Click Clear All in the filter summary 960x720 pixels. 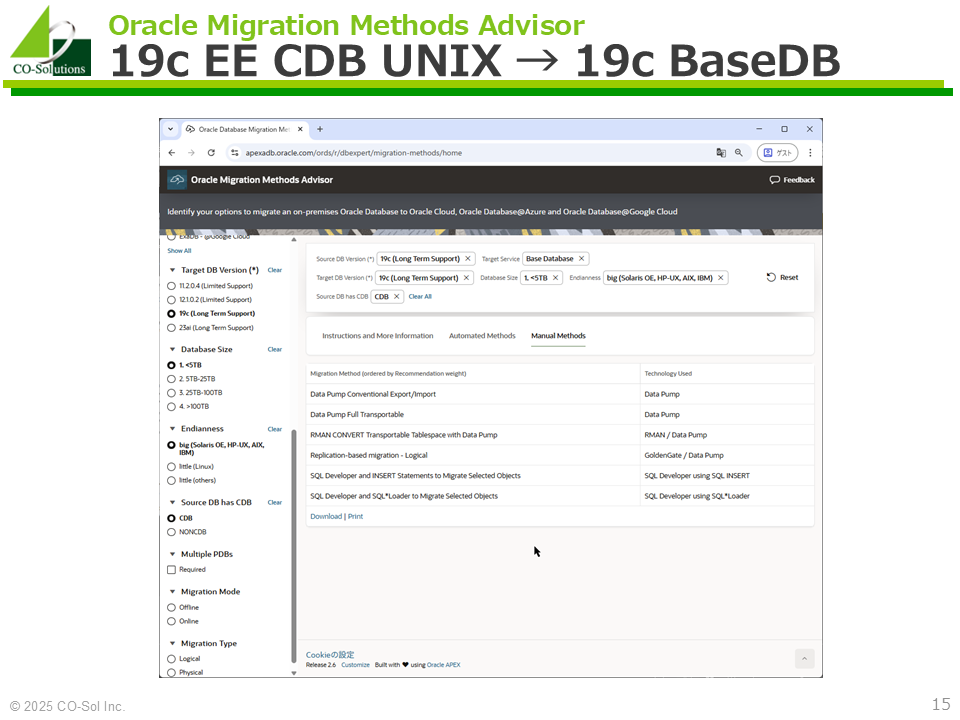point(420,297)
